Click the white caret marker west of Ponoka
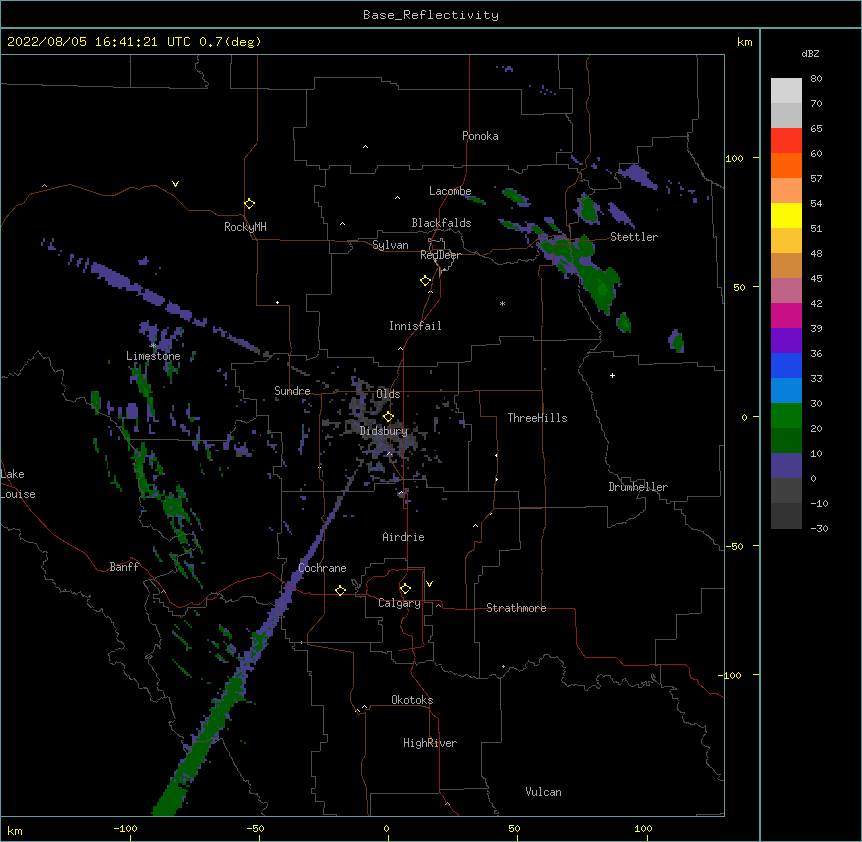 coord(365,147)
